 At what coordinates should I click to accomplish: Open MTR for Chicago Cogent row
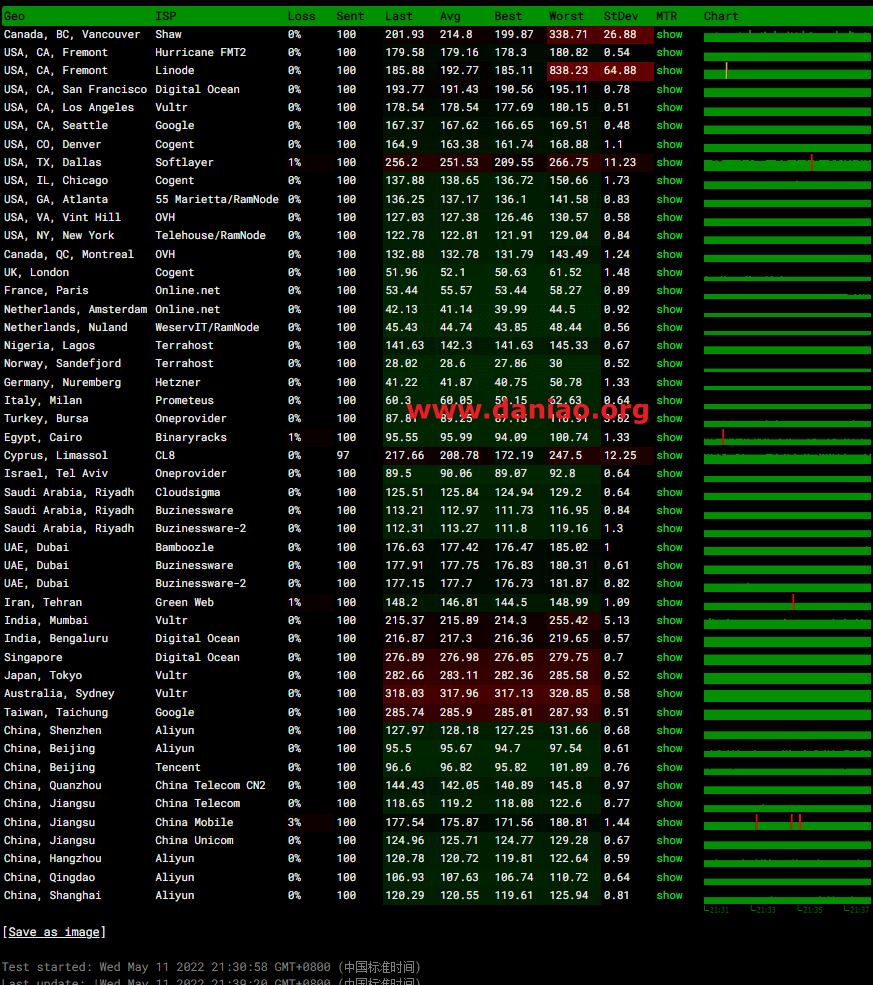[670, 180]
